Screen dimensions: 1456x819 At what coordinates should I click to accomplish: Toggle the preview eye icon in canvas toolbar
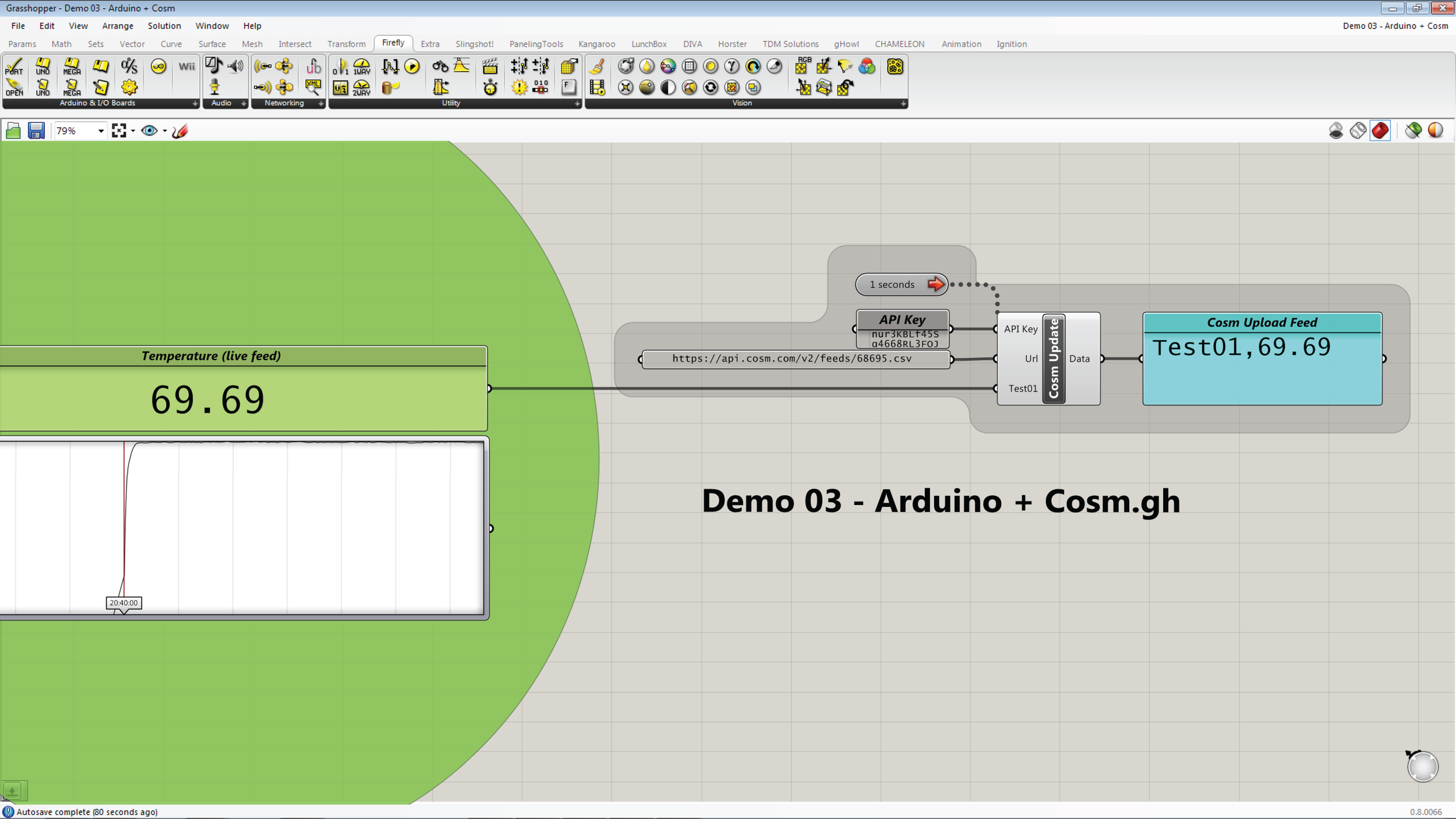pyautogui.click(x=149, y=130)
